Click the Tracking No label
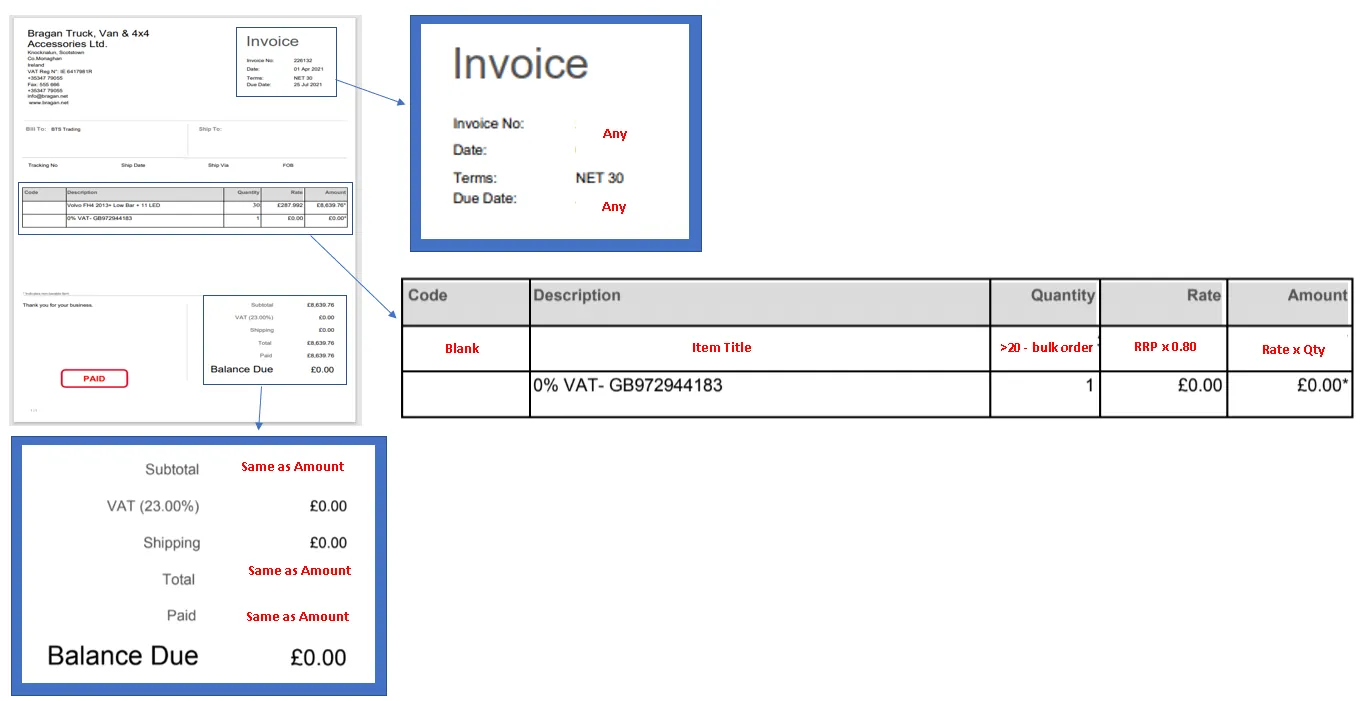 click(x=43, y=165)
